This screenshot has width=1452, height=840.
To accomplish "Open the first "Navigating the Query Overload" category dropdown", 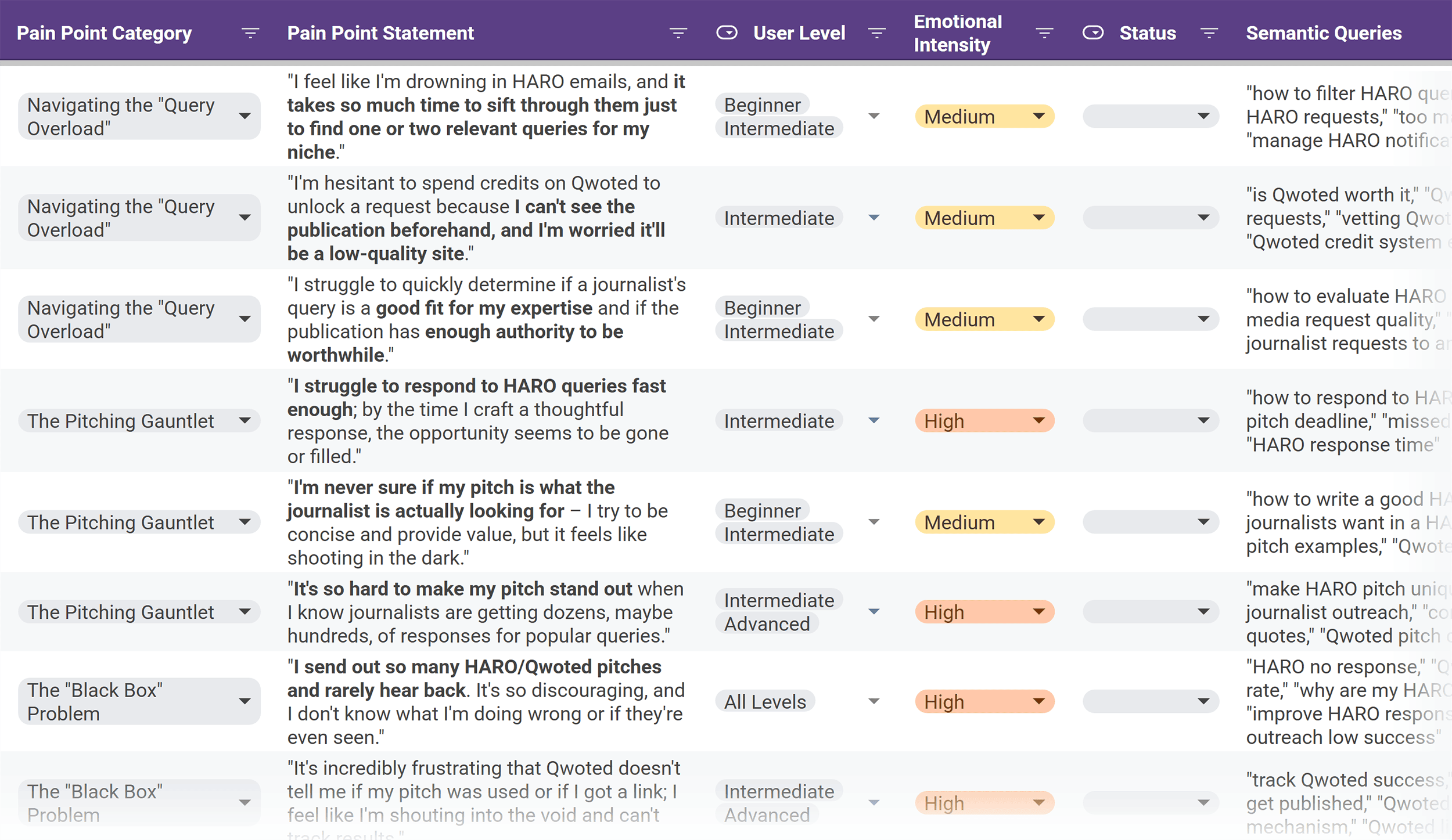I will [246, 116].
